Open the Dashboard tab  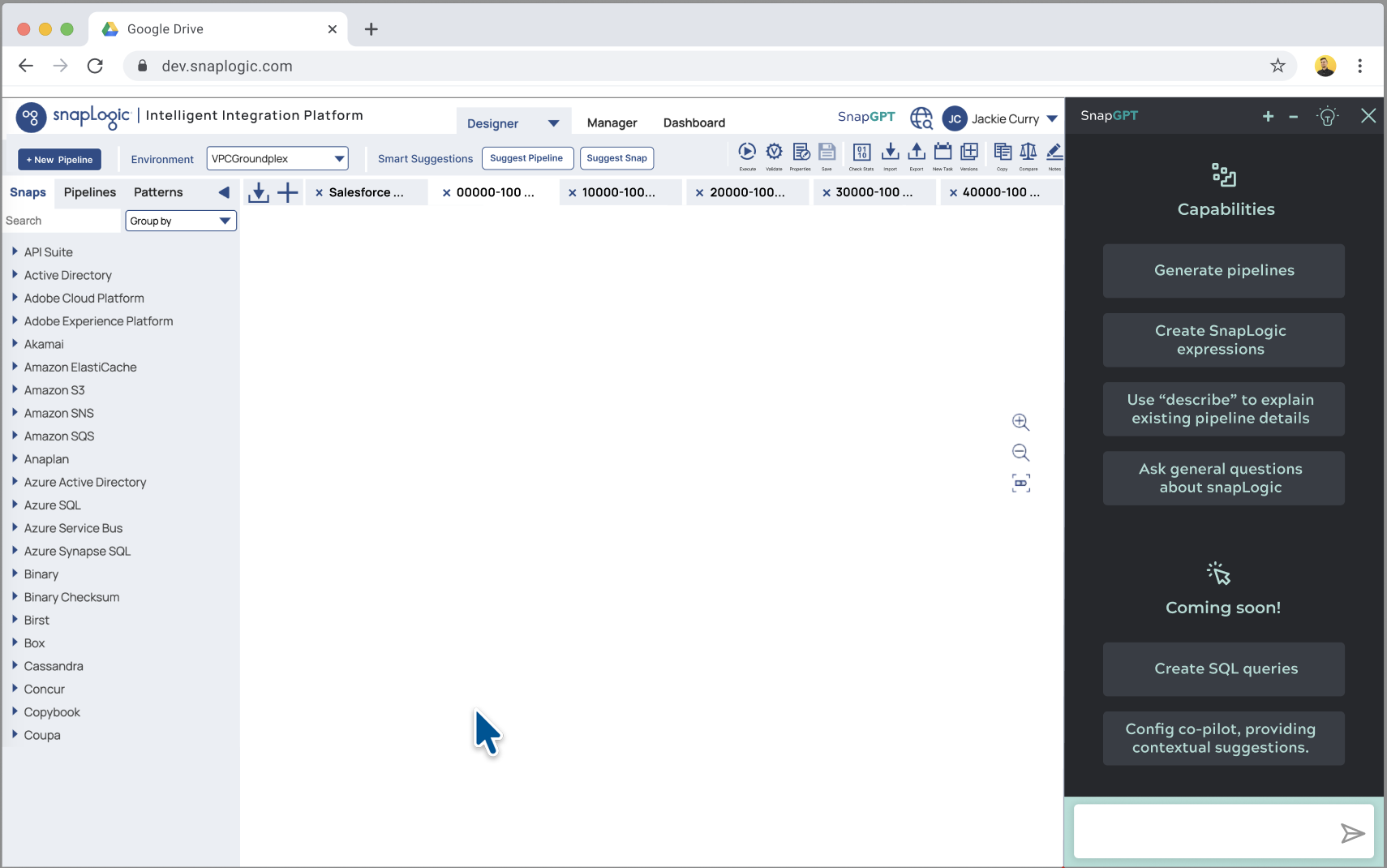click(694, 122)
